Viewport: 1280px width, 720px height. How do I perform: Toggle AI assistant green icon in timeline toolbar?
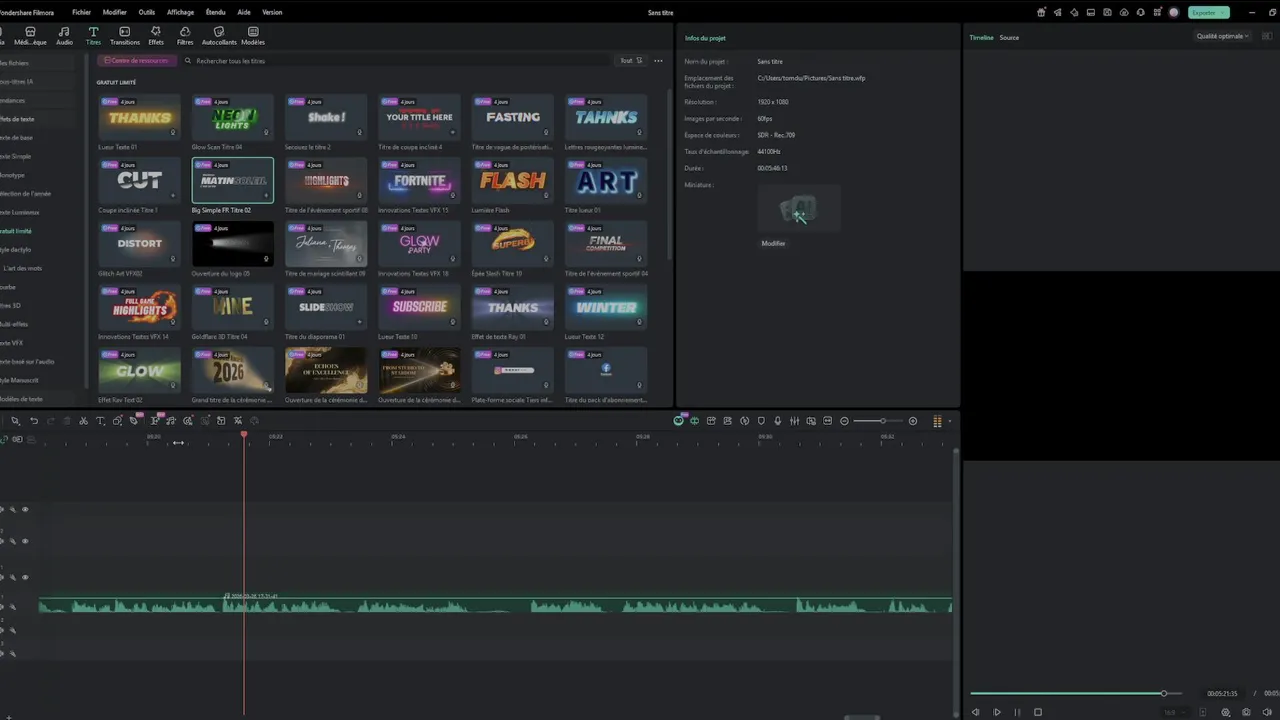click(678, 421)
